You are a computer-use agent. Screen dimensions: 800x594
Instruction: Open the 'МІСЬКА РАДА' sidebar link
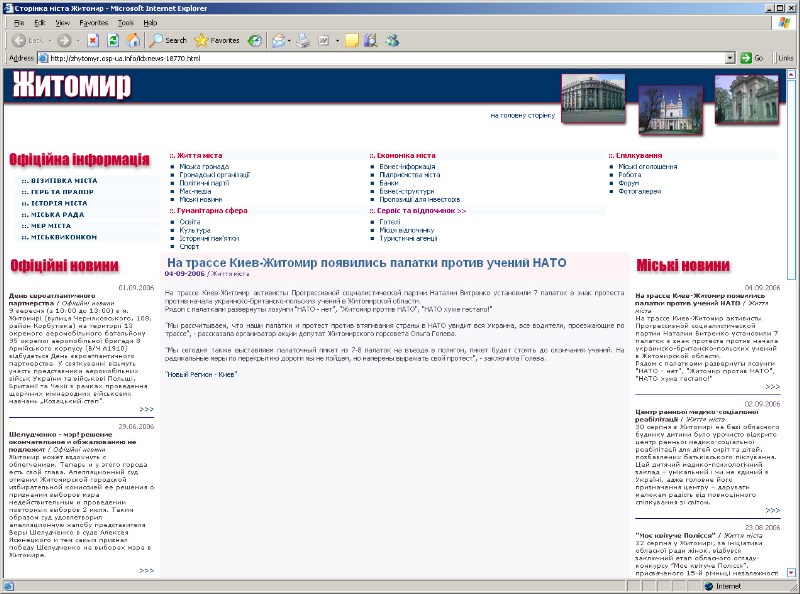pyautogui.click(x=51, y=214)
